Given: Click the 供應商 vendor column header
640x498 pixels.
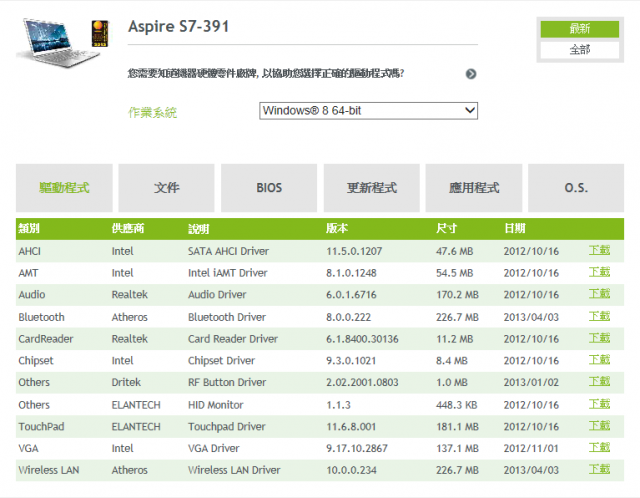Looking at the screenshot, I should (128, 228).
